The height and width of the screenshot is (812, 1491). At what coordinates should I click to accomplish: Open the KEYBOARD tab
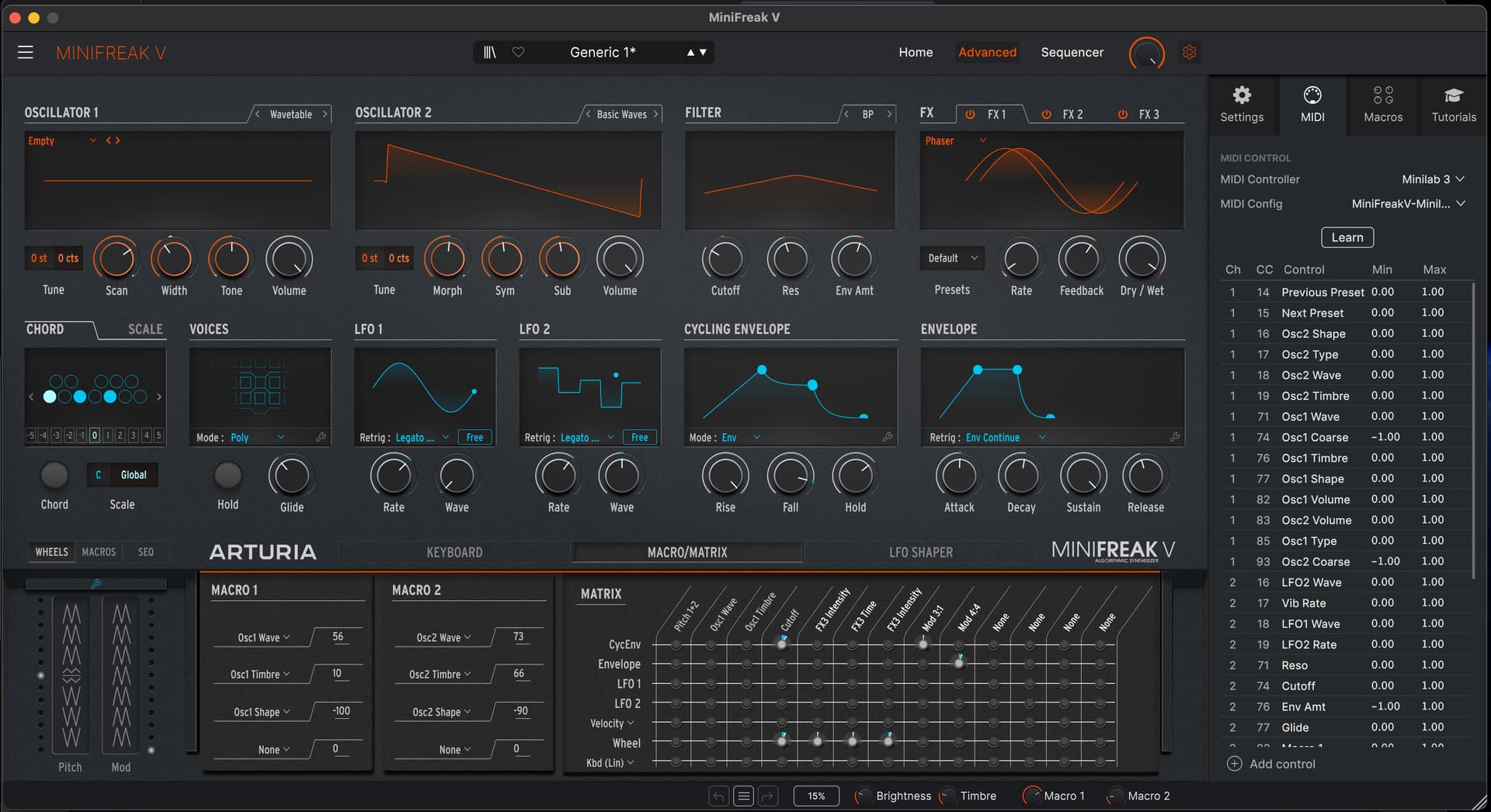454,552
